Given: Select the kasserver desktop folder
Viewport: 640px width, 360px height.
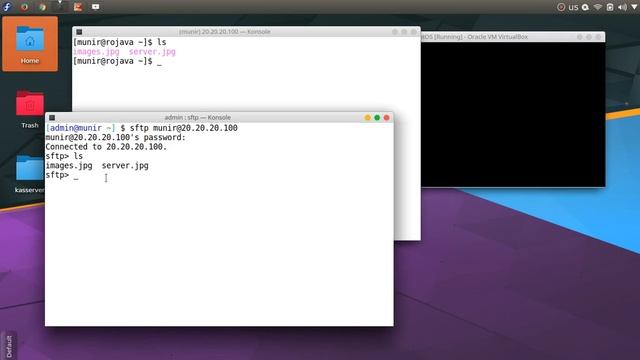Looking at the screenshot, I should pyautogui.click(x=29, y=173).
